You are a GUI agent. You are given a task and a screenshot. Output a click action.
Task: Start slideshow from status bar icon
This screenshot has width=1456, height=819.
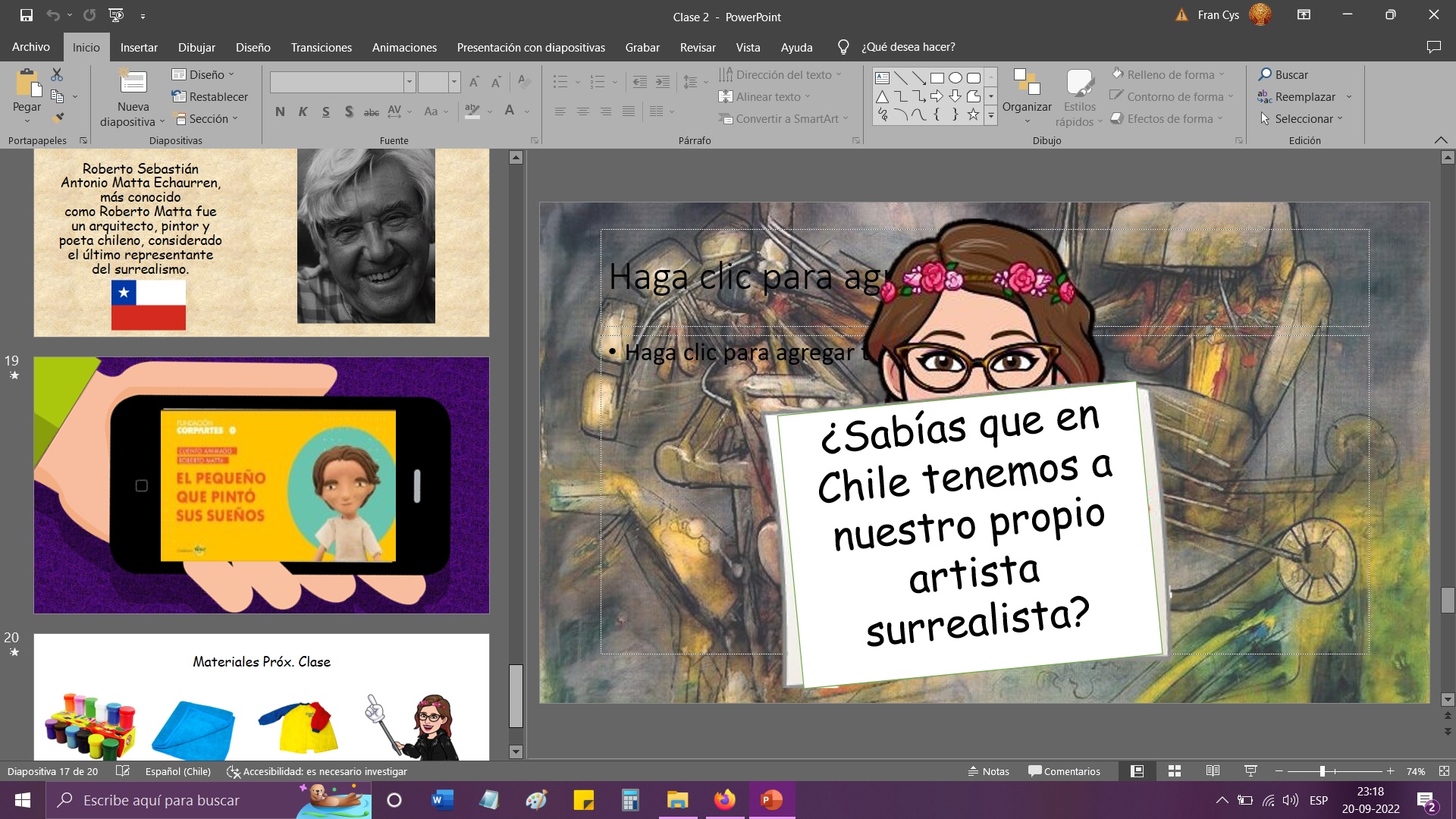tap(1250, 771)
